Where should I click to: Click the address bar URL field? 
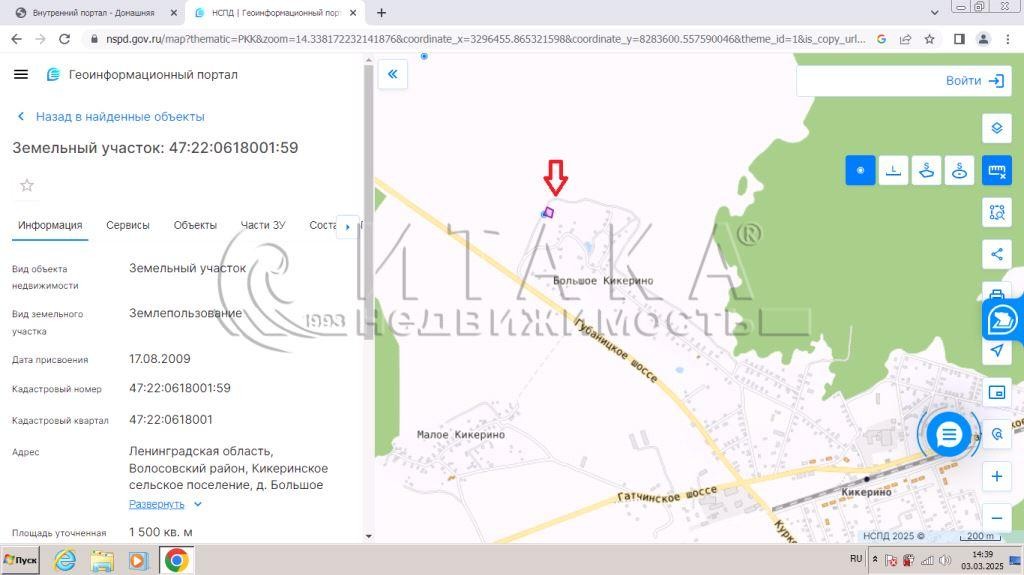click(485, 39)
